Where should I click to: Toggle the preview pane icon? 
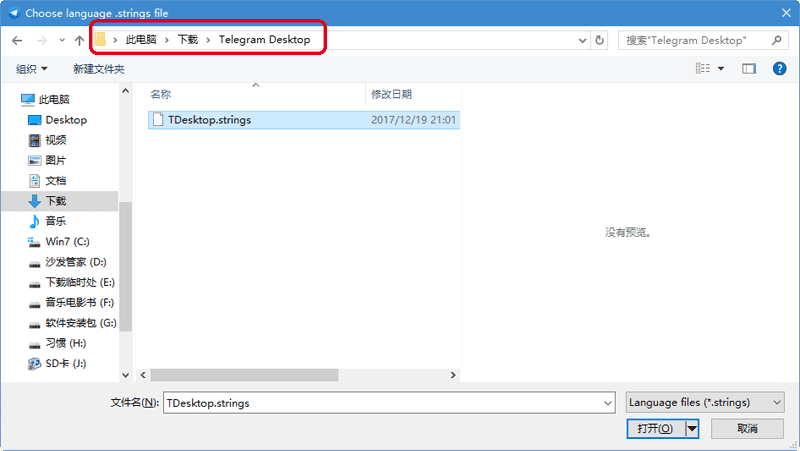(x=748, y=68)
